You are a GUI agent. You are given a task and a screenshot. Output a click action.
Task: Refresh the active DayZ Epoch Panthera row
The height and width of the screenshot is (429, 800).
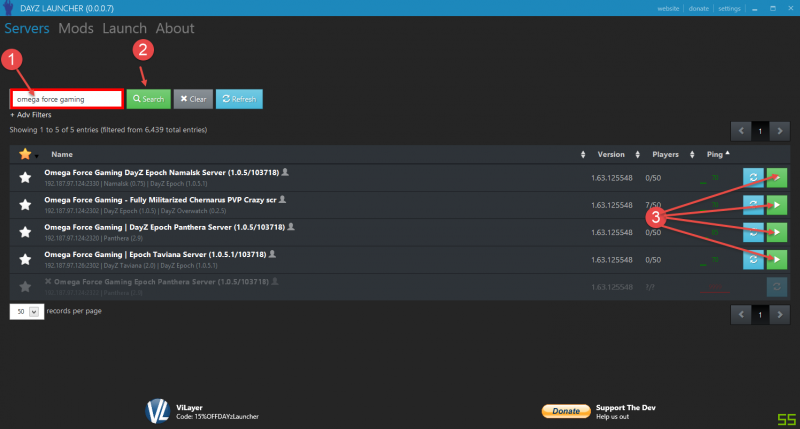tap(753, 232)
